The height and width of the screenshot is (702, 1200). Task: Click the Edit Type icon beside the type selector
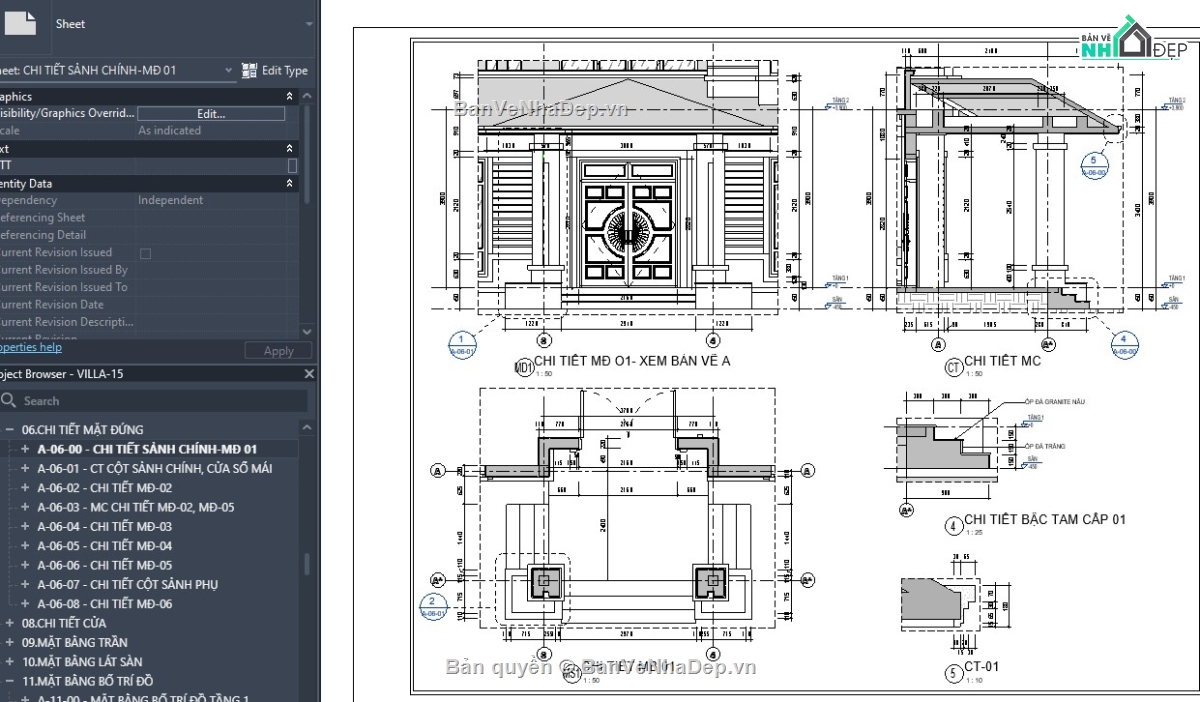pyautogui.click(x=248, y=70)
